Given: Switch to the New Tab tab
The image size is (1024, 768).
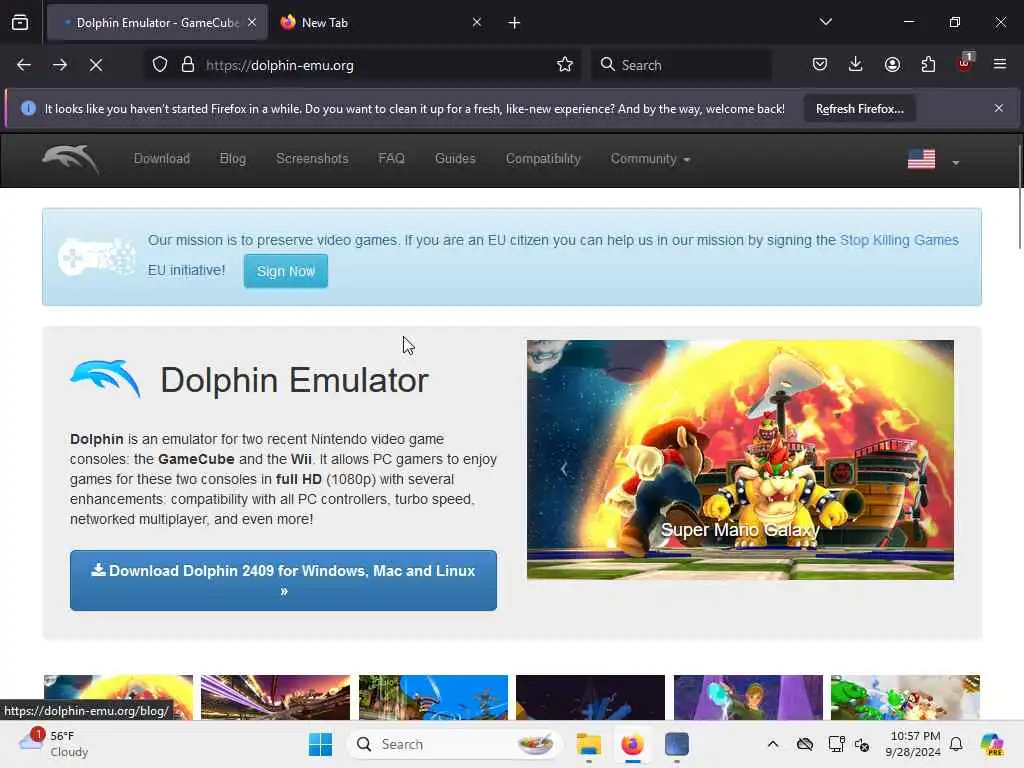Looking at the screenshot, I should (x=382, y=23).
